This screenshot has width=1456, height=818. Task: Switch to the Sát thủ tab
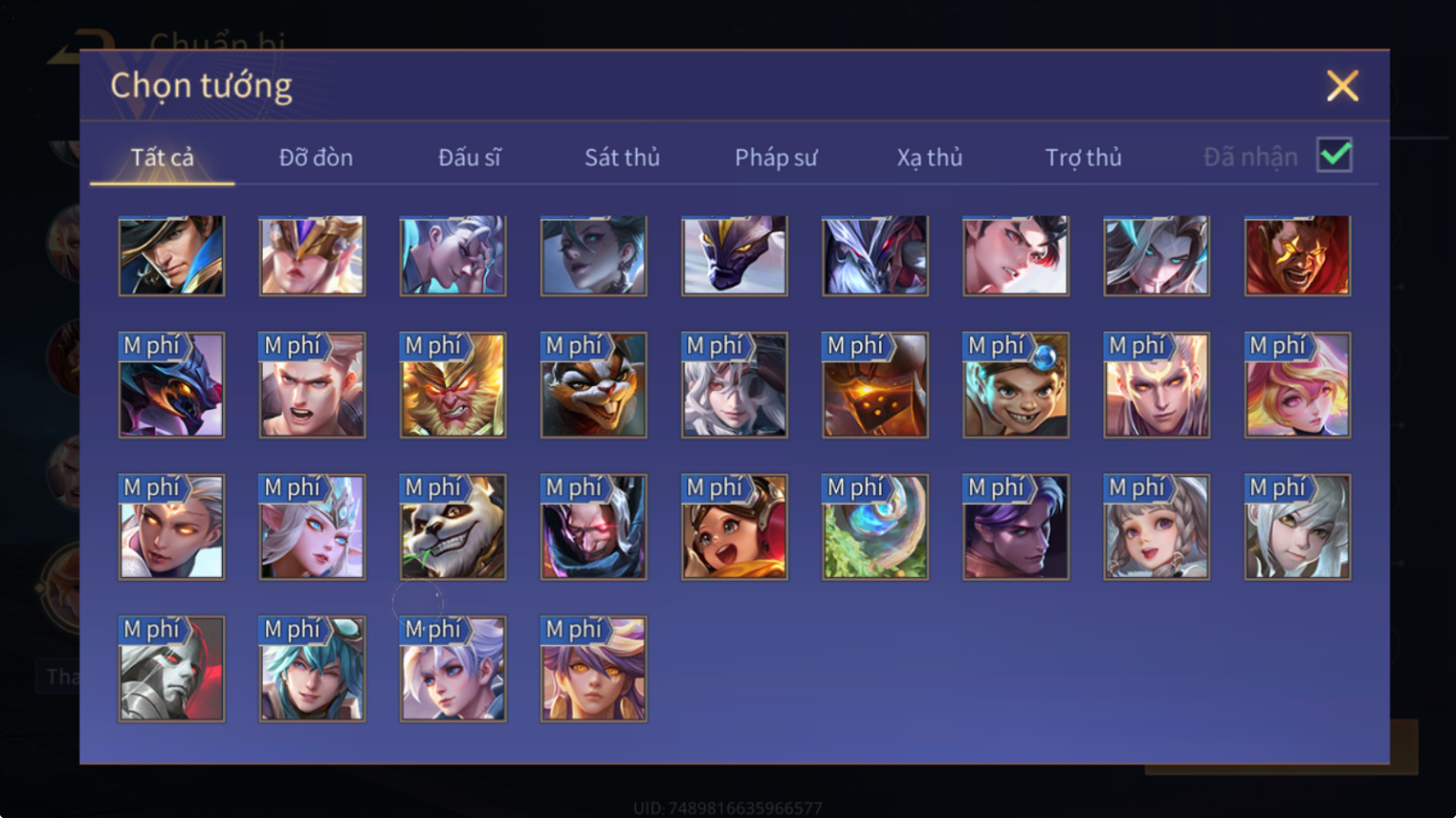click(623, 158)
